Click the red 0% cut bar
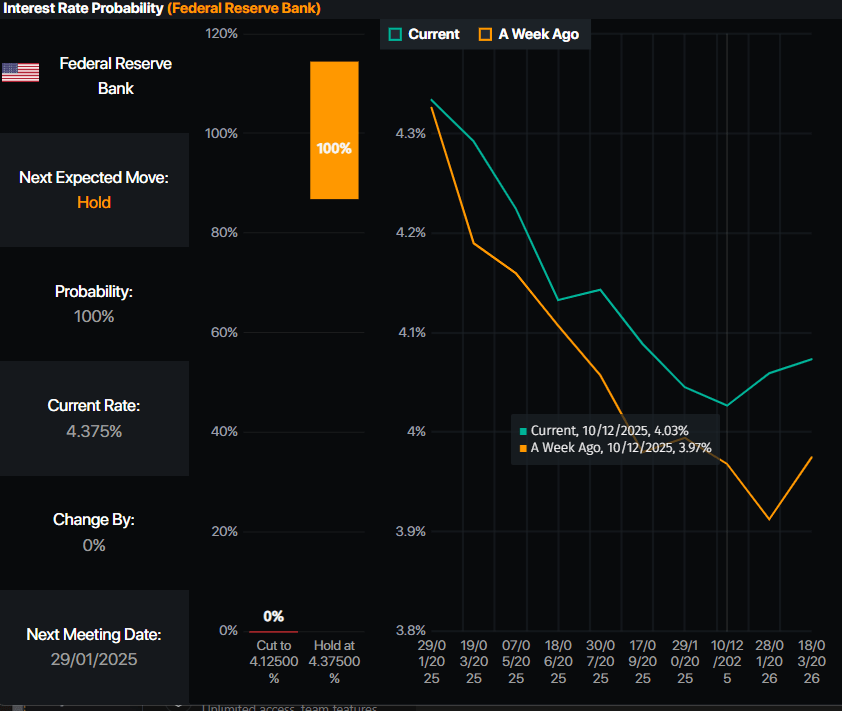842x711 pixels. coord(273,631)
